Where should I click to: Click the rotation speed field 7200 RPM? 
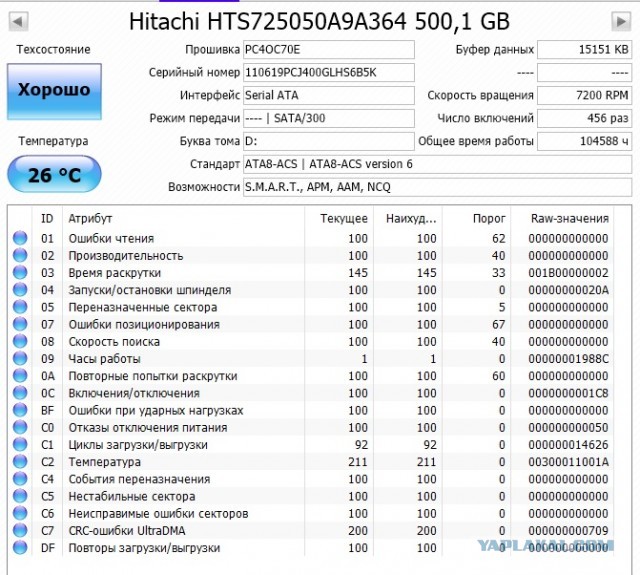tap(584, 95)
